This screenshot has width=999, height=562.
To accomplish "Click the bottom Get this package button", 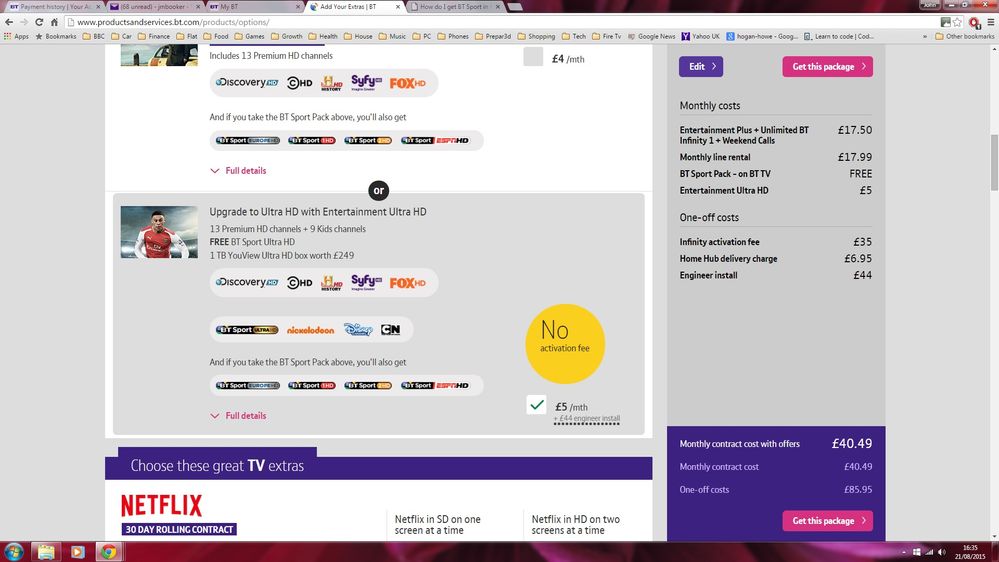I will coord(828,521).
